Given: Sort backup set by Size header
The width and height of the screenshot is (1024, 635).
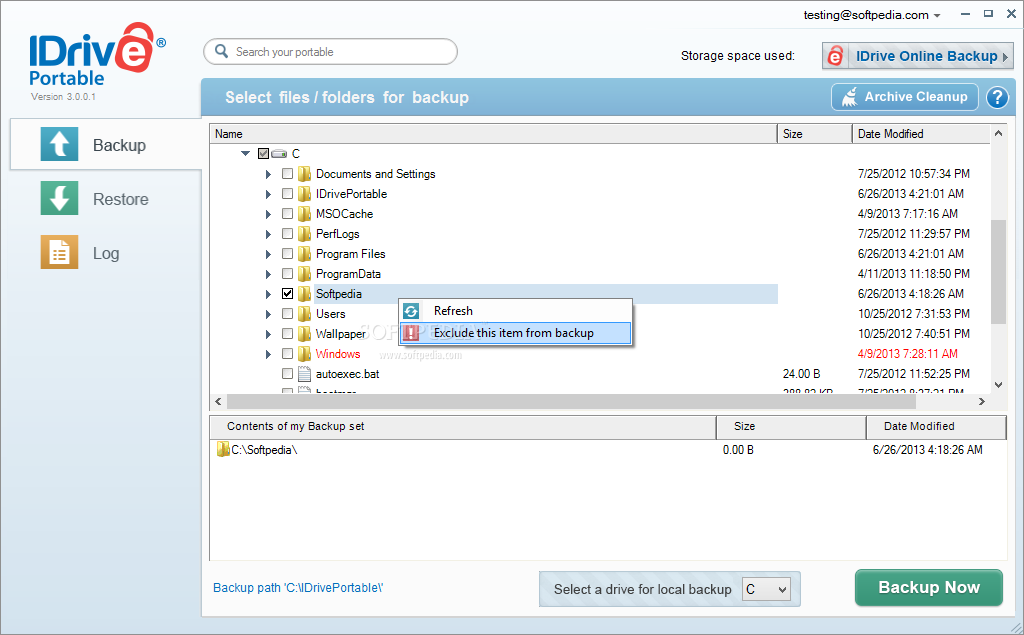Looking at the screenshot, I should (791, 426).
